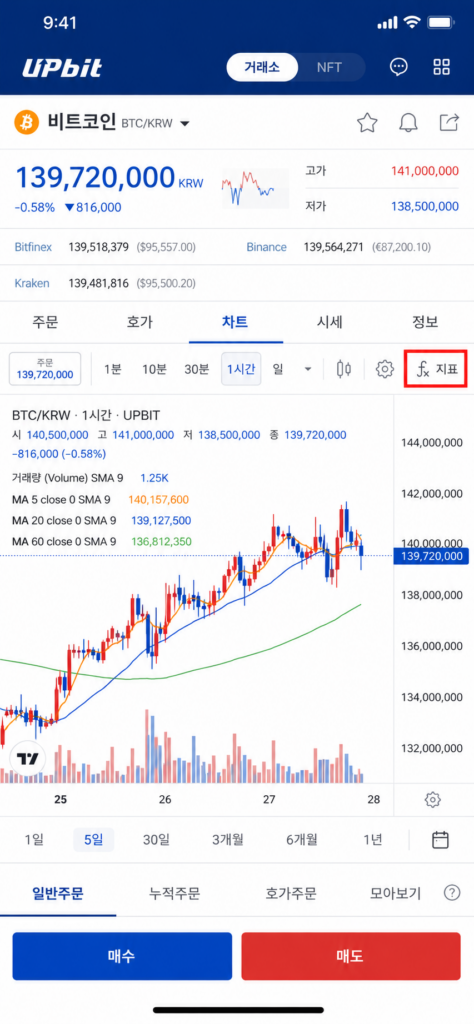Tap the TradingView logo on chart
This screenshot has height=1024, width=474.
tap(28, 759)
